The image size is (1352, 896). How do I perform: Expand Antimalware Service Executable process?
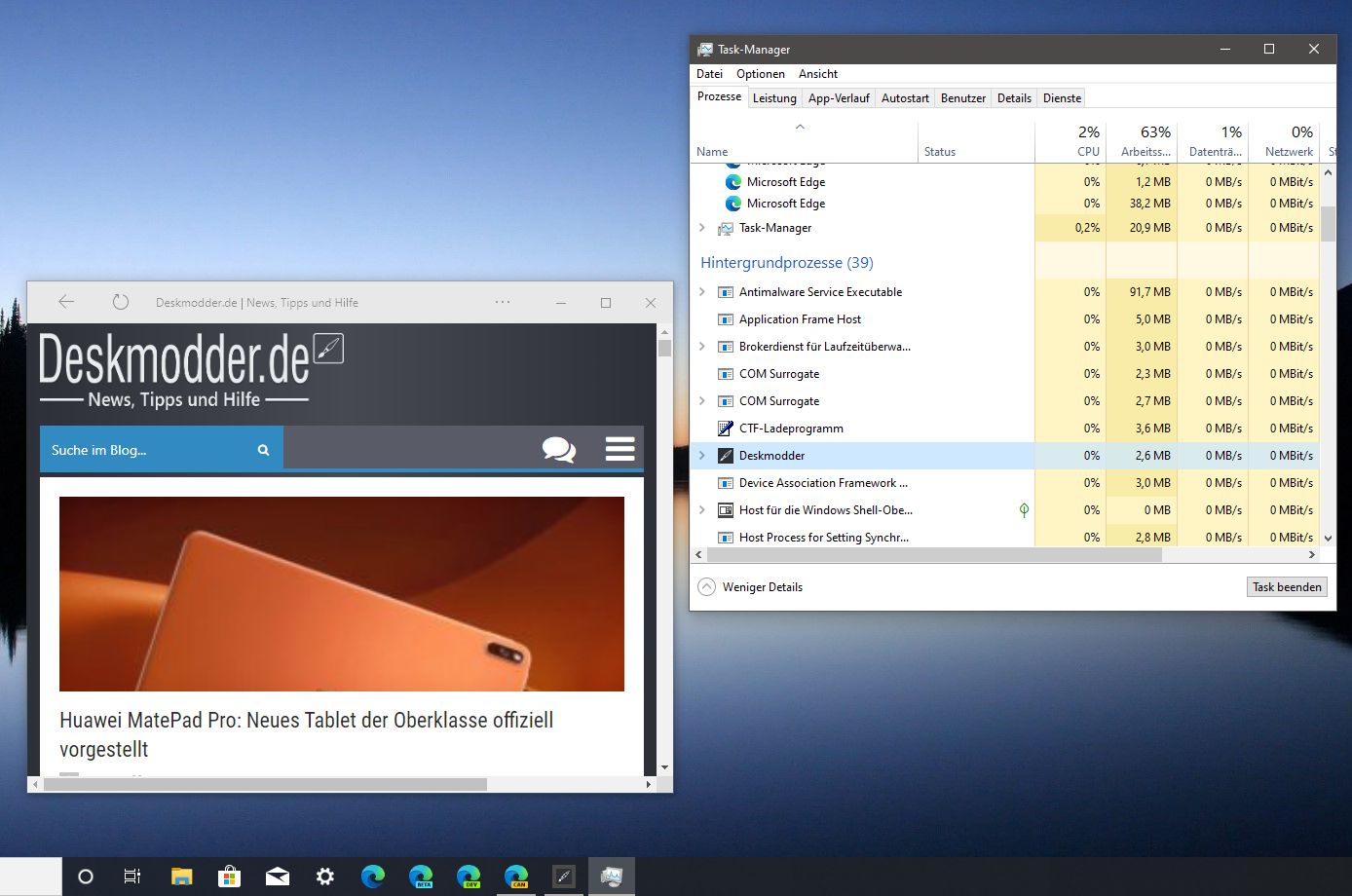[702, 292]
